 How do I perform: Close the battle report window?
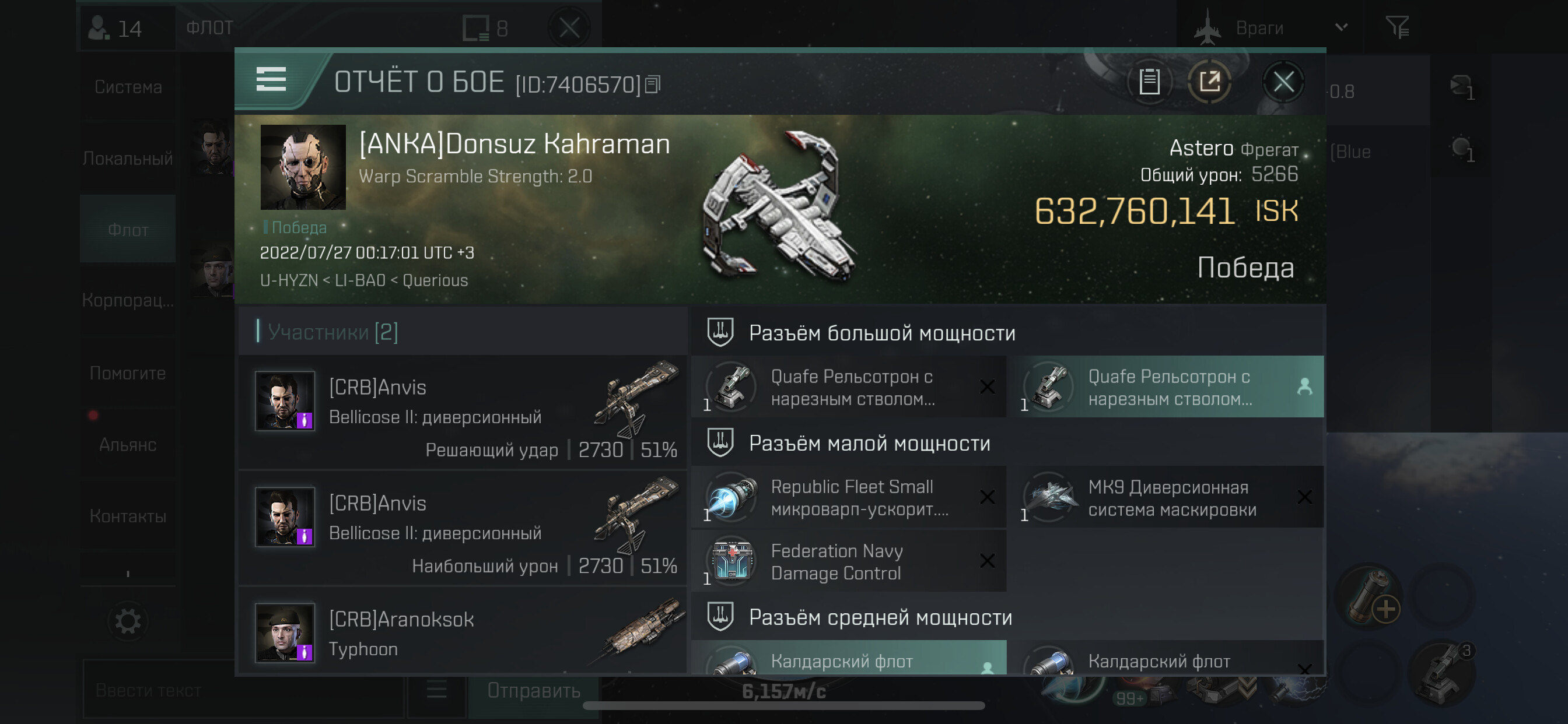(x=1283, y=82)
